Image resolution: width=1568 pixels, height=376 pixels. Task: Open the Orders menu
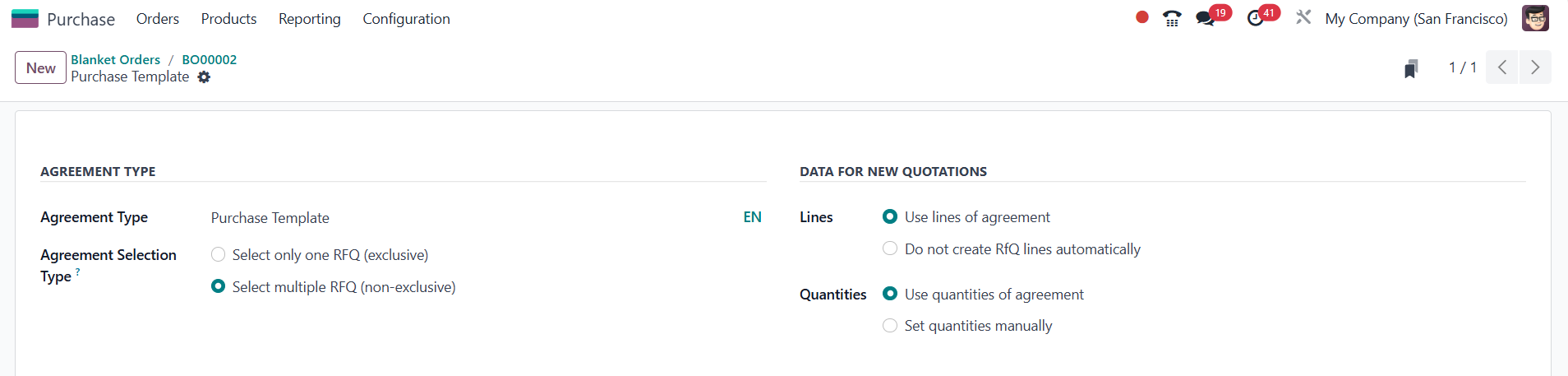[x=158, y=18]
